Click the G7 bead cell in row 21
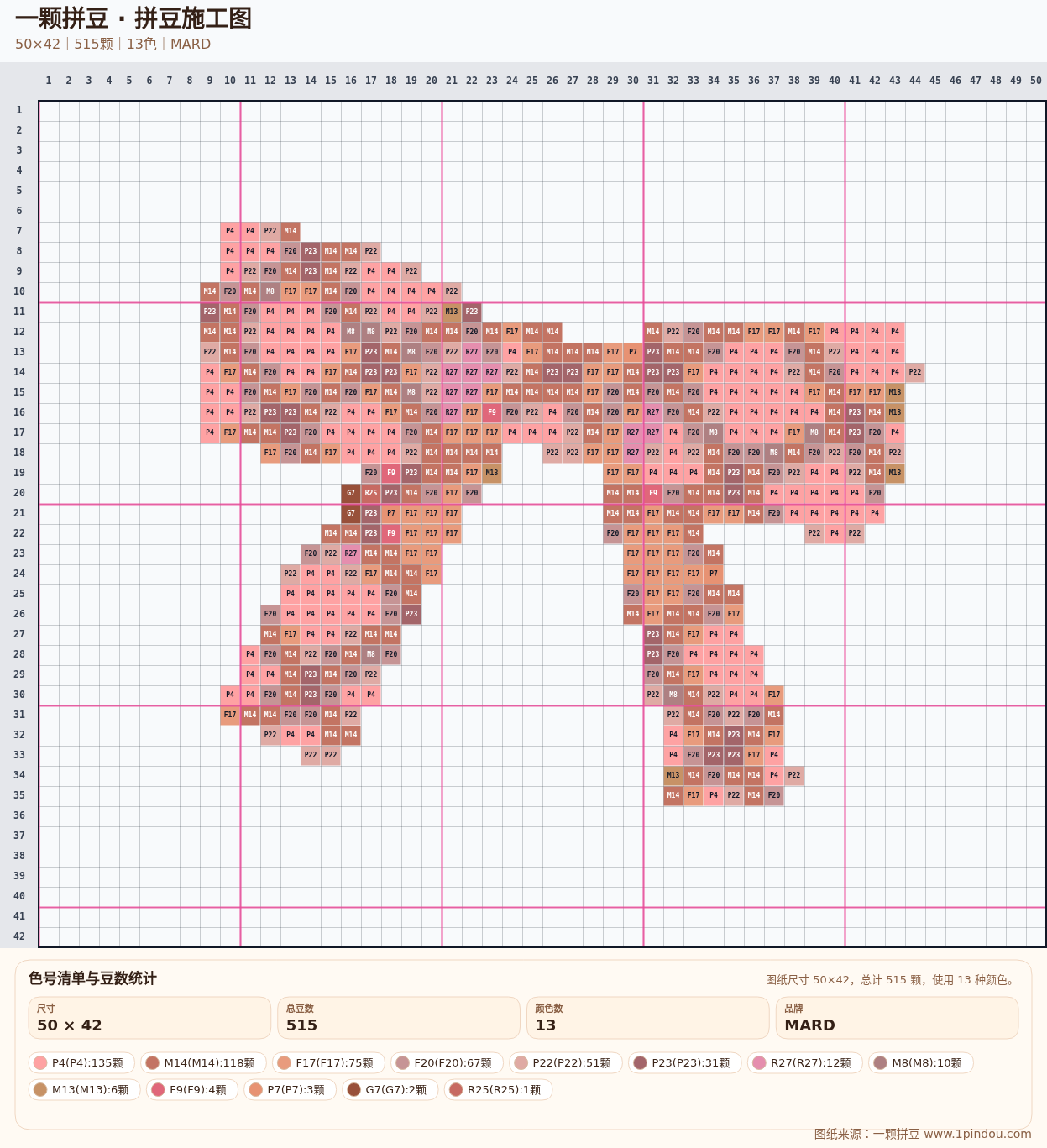The width and height of the screenshot is (1047, 1148). tap(351, 513)
